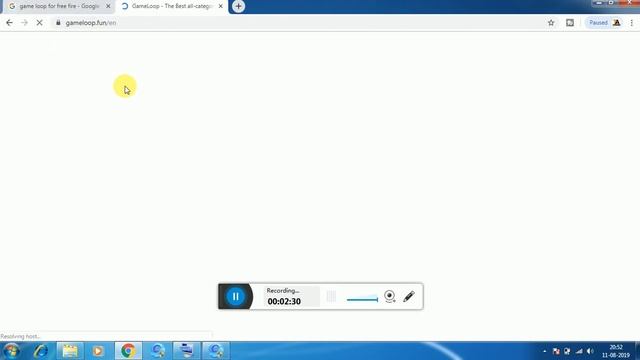Screen dimensions: 640x360
Task: Pause the screen recording
Action: coord(236,296)
